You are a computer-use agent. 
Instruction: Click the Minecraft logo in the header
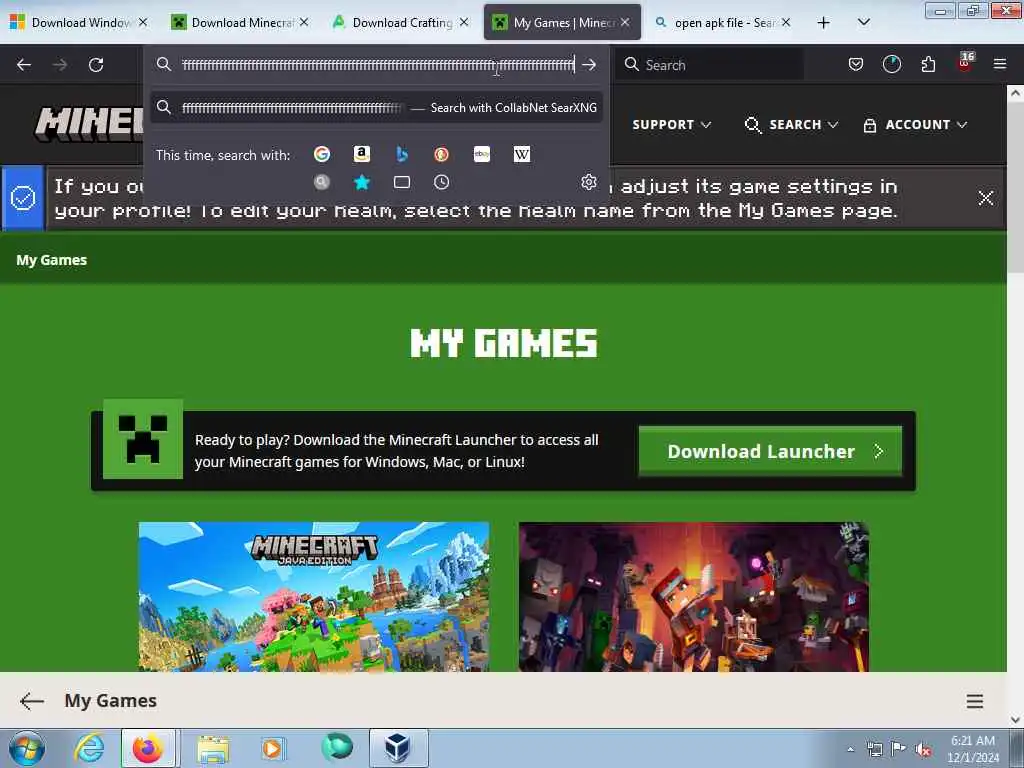pyautogui.click(x=89, y=124)
